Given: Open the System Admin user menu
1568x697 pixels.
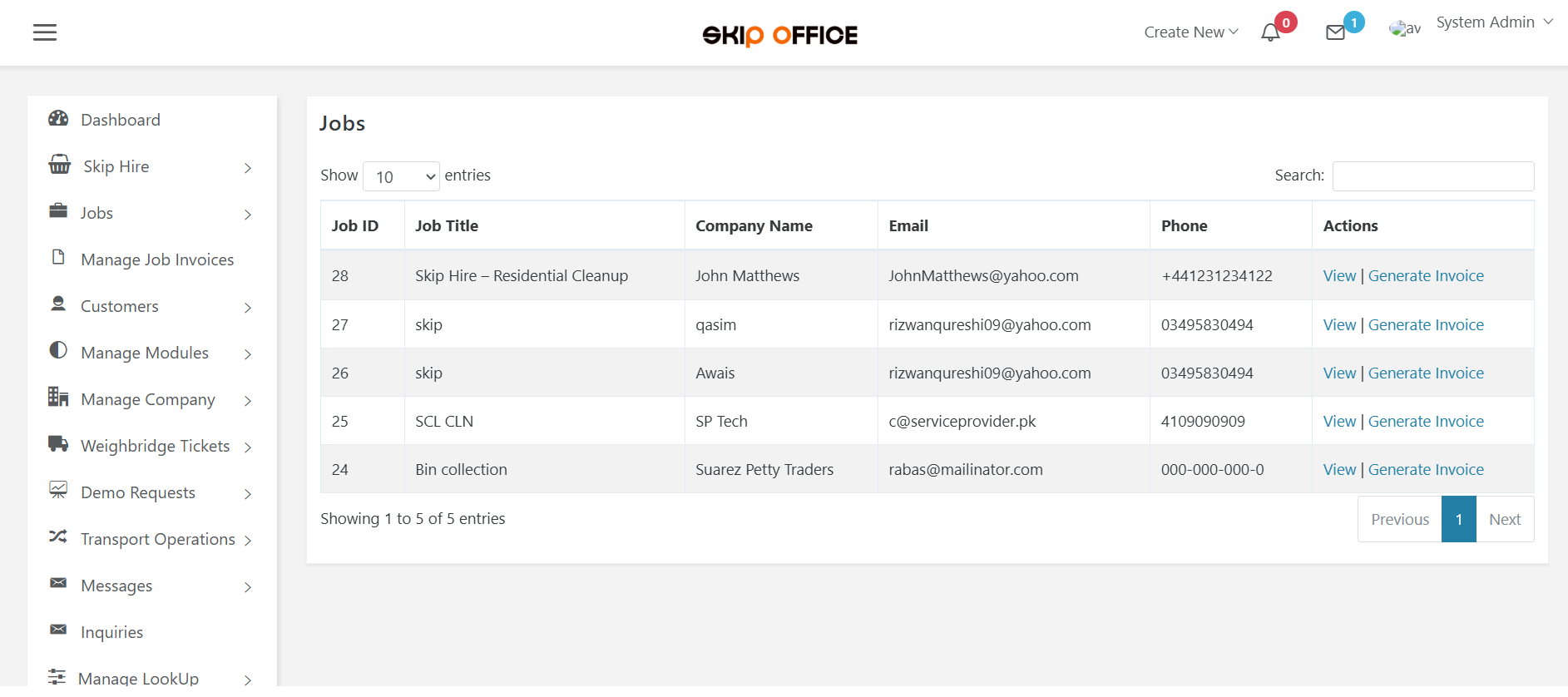Looking at the screenshot, I should coord(1494,22).
